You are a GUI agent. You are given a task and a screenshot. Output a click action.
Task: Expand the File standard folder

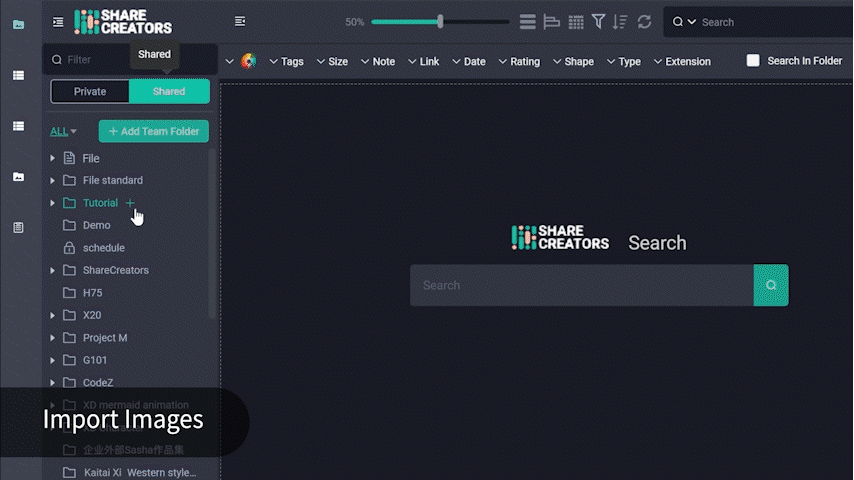(52, 180)
